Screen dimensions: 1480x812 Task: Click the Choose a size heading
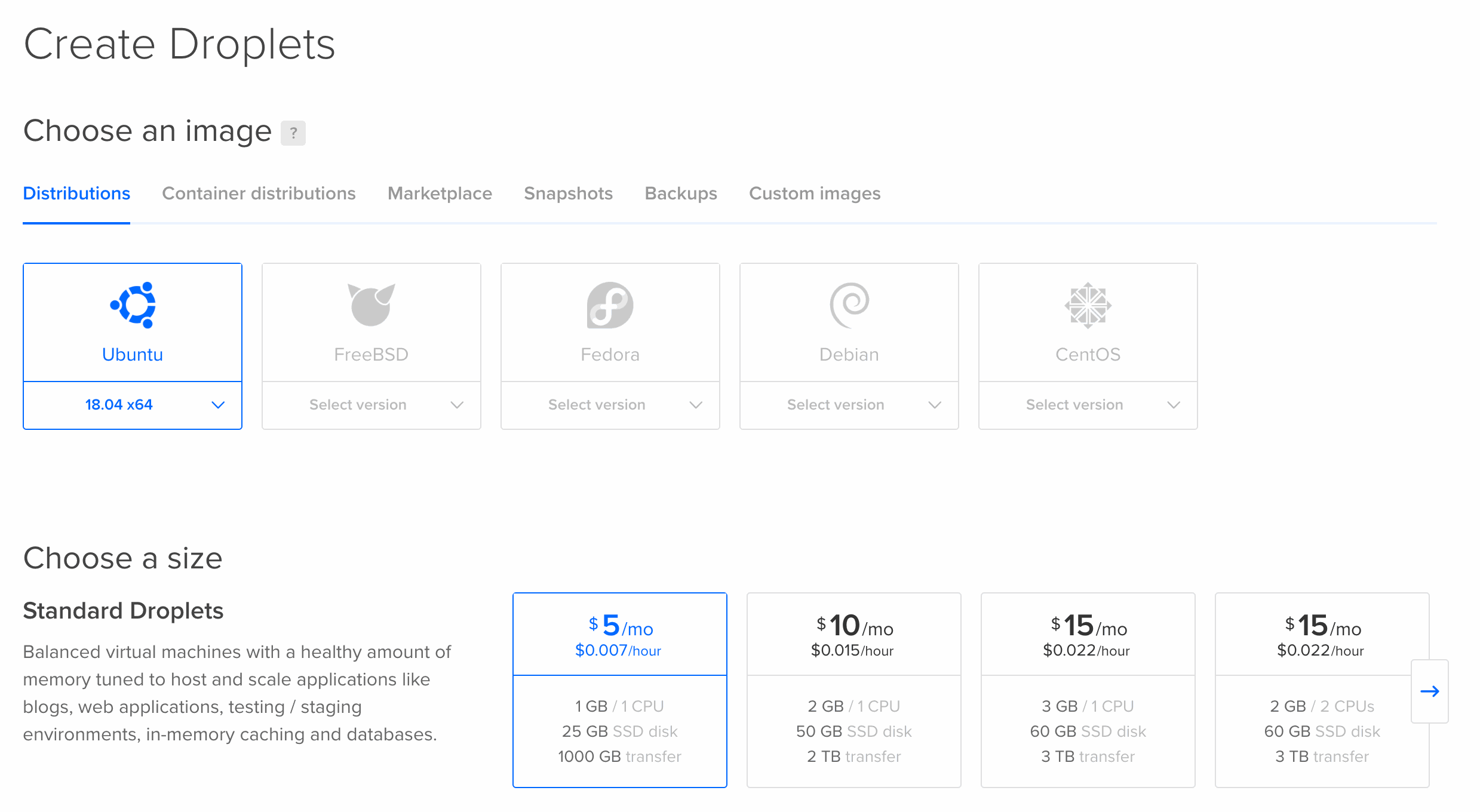[x=123, y=558]
